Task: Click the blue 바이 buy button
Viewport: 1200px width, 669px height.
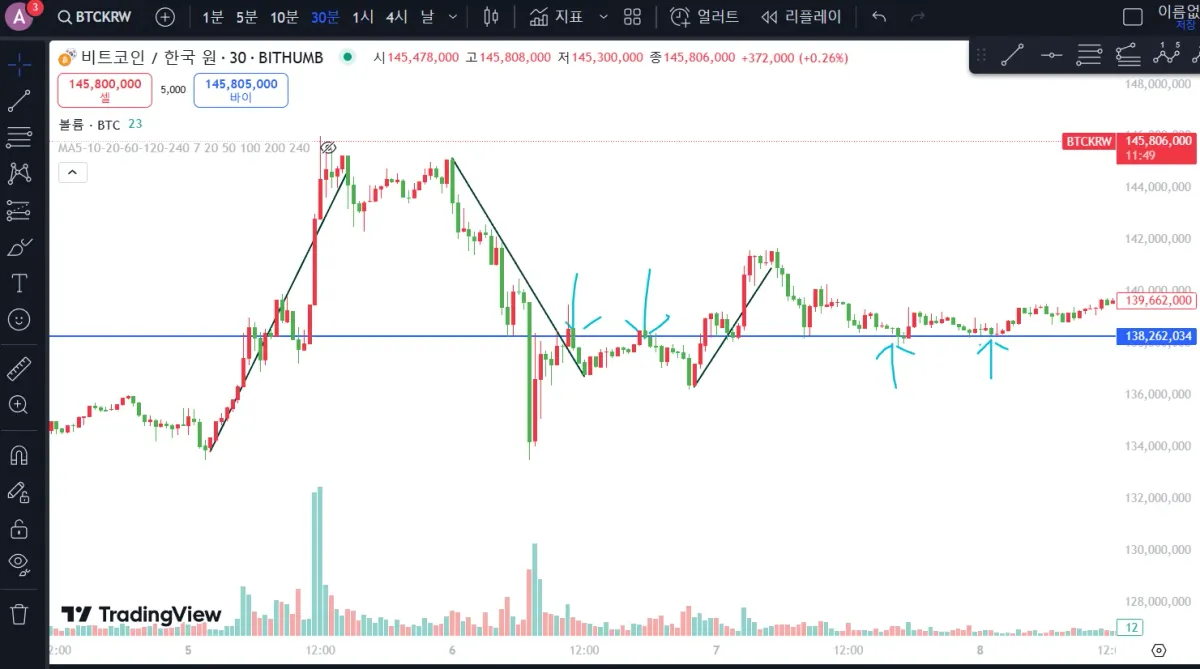Action: click(241, 90)
